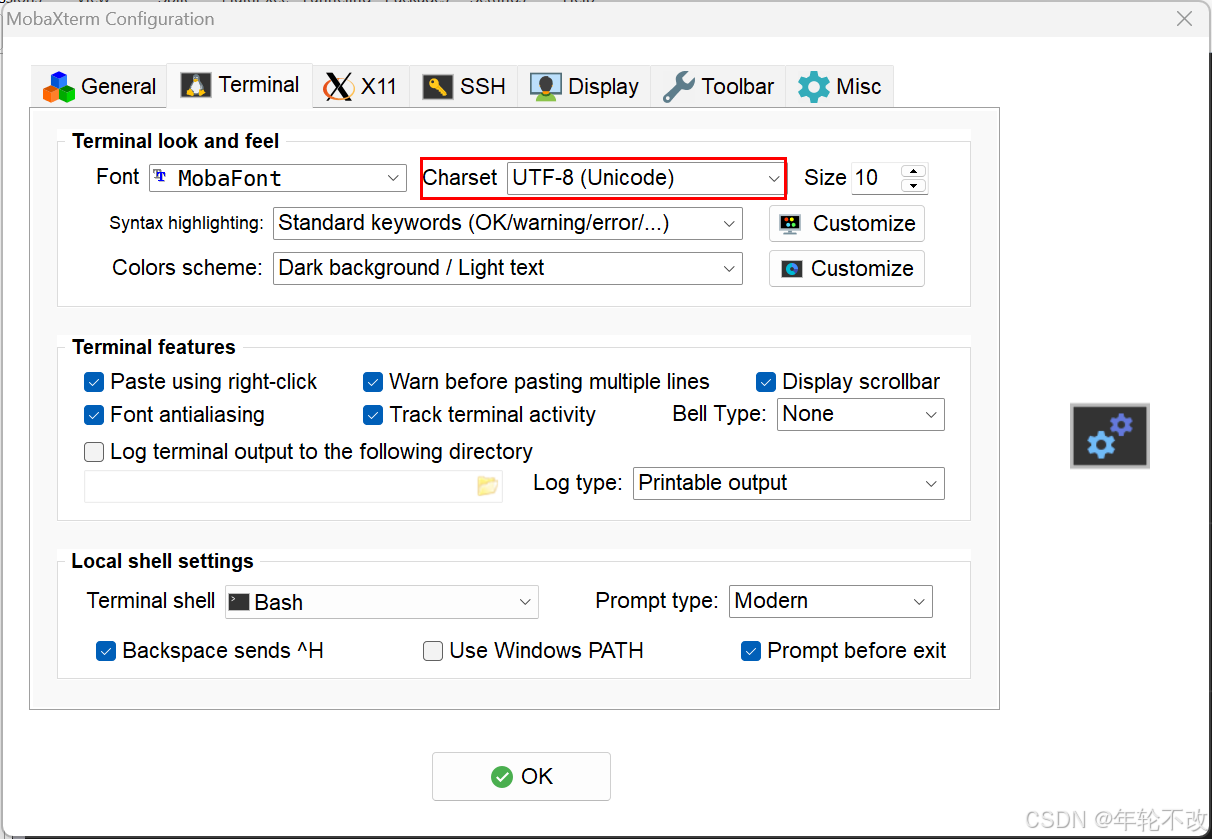Close the MobaXterm Configuration dialog
Screen dimensions: 1212x839
click(x=1184, y=19)
